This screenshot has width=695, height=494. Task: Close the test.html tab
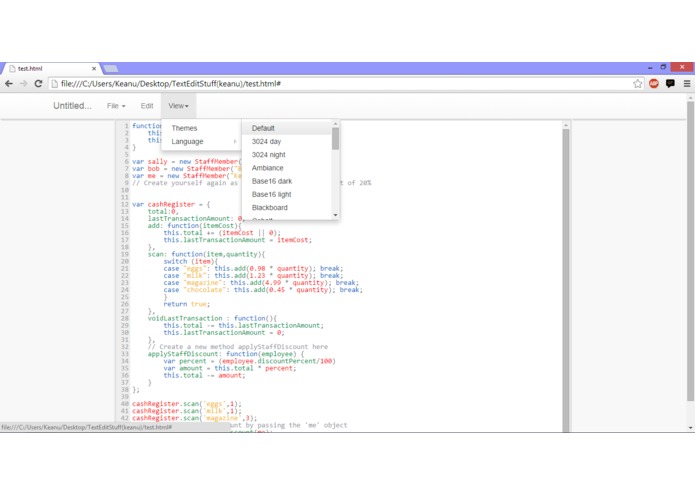[x=94, y=68]
